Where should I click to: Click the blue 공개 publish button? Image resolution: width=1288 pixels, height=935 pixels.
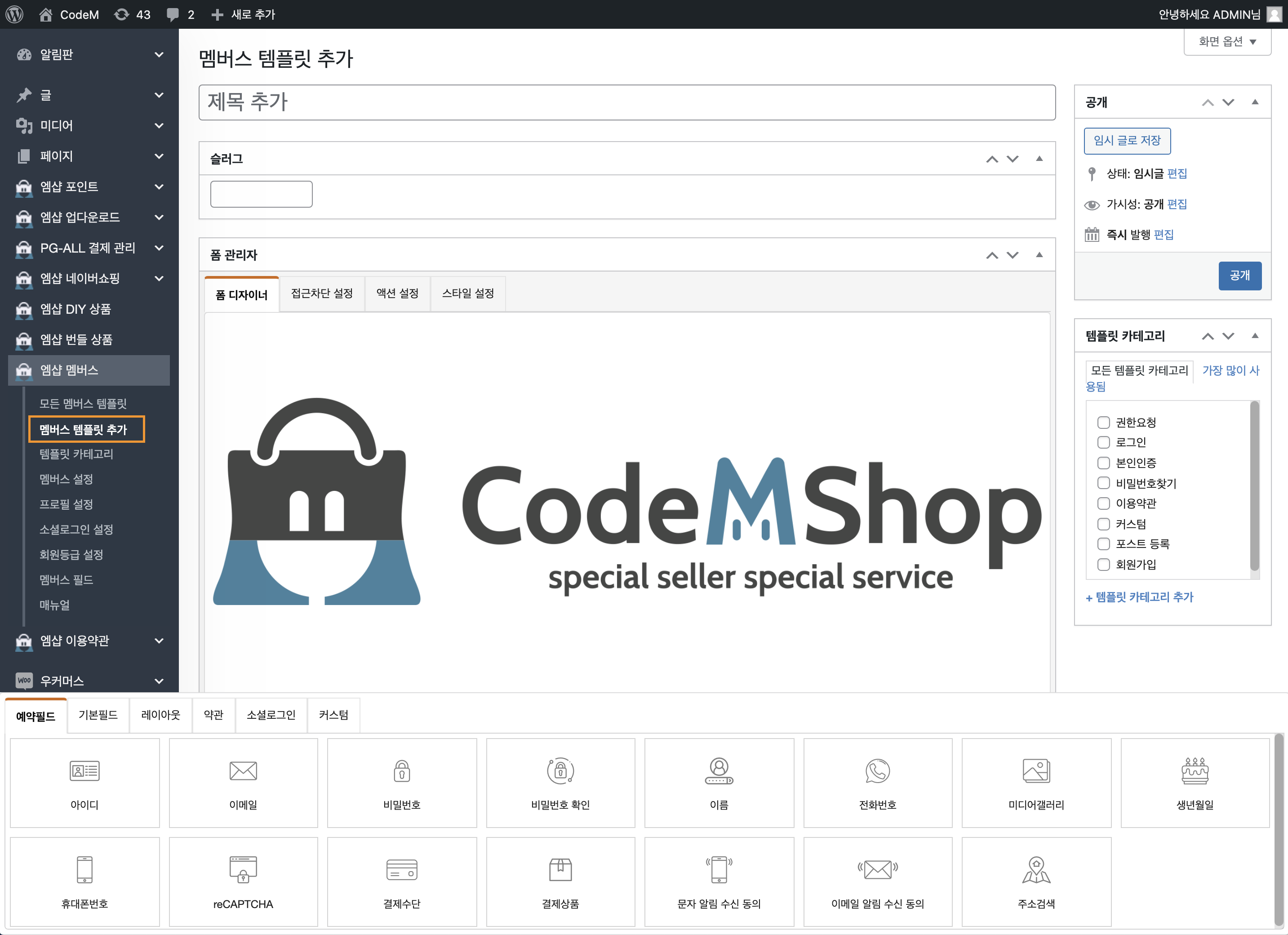point(1240,276)
